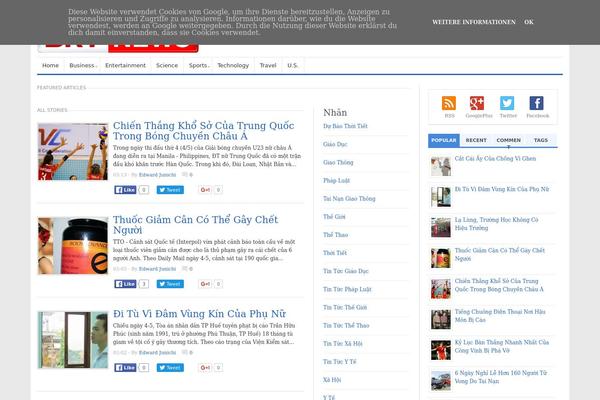Open comments icon of Thuốc Giảm Cân article
Screen dimensions: 600x400
(185, 269)
